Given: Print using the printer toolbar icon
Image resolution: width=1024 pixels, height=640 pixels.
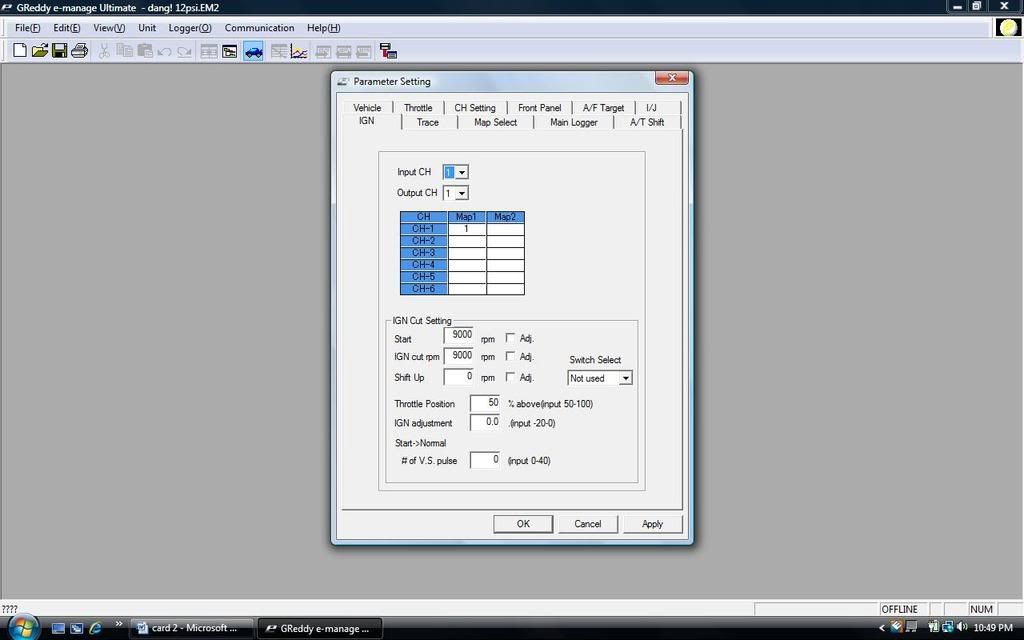Looking at the screenshot, I should [x=79, y=51].
